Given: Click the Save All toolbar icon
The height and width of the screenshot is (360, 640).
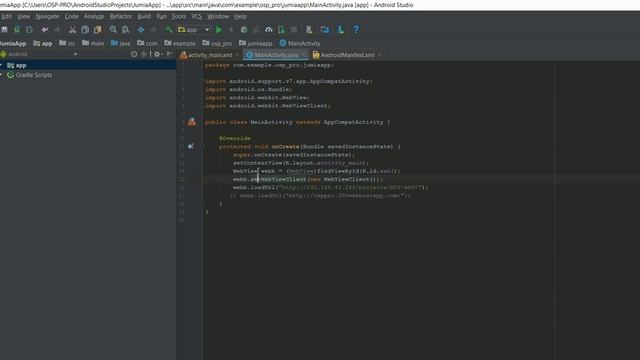Looking at the screenshot, I should [x=4, y=29].
